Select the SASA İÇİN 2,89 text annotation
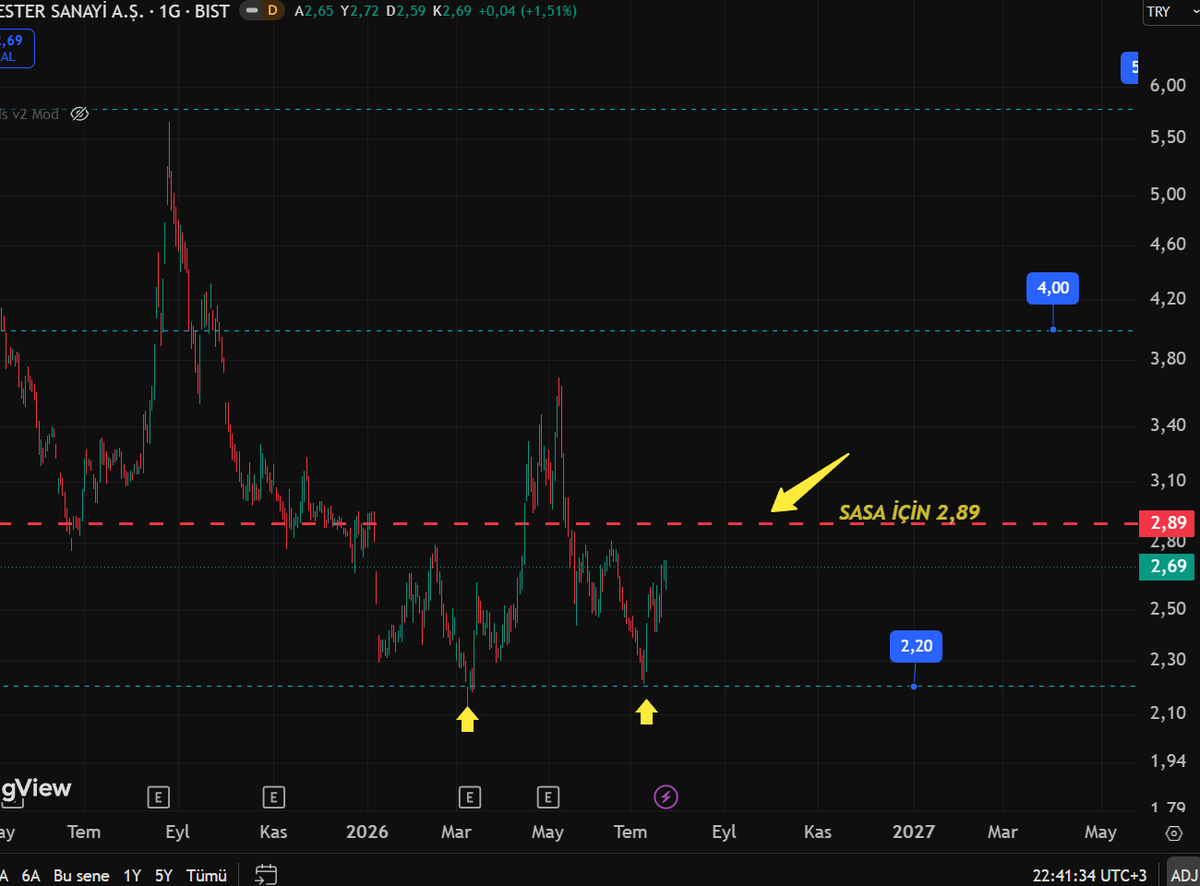The width and height of the screenshot is (1200, 886). coord(909,512)
